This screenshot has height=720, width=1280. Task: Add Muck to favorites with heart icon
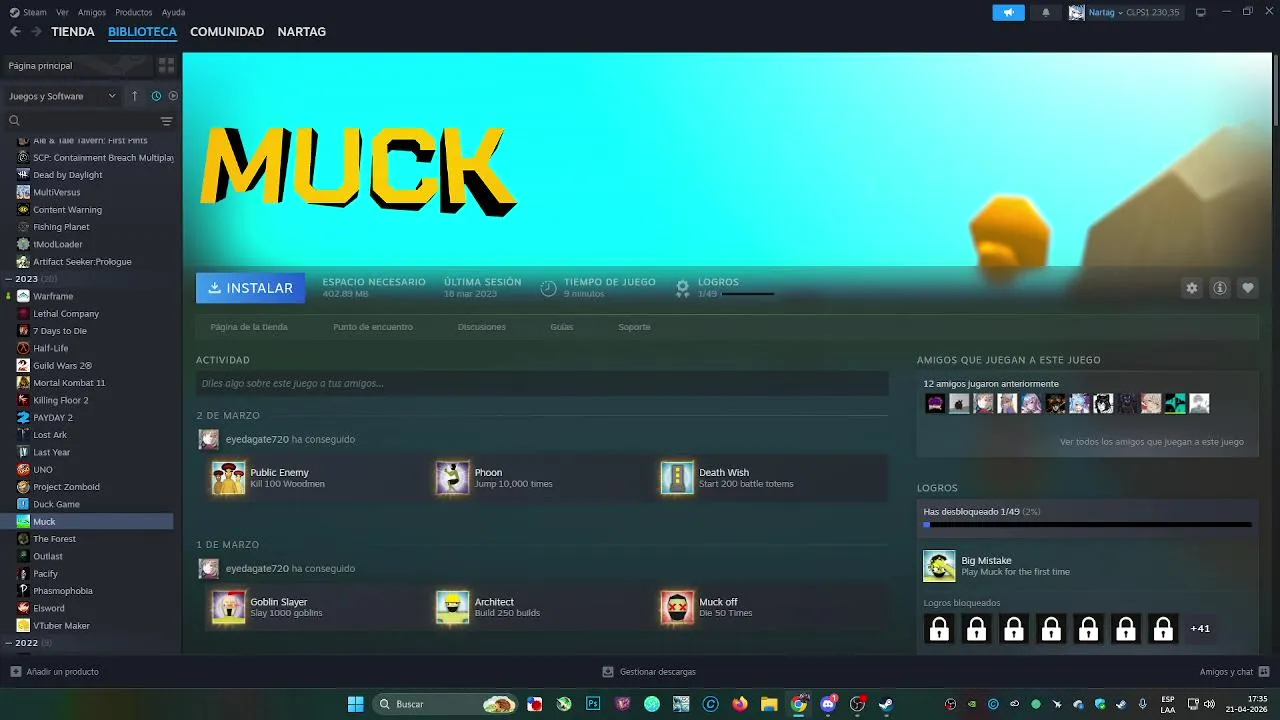[x=1248, y=288]
